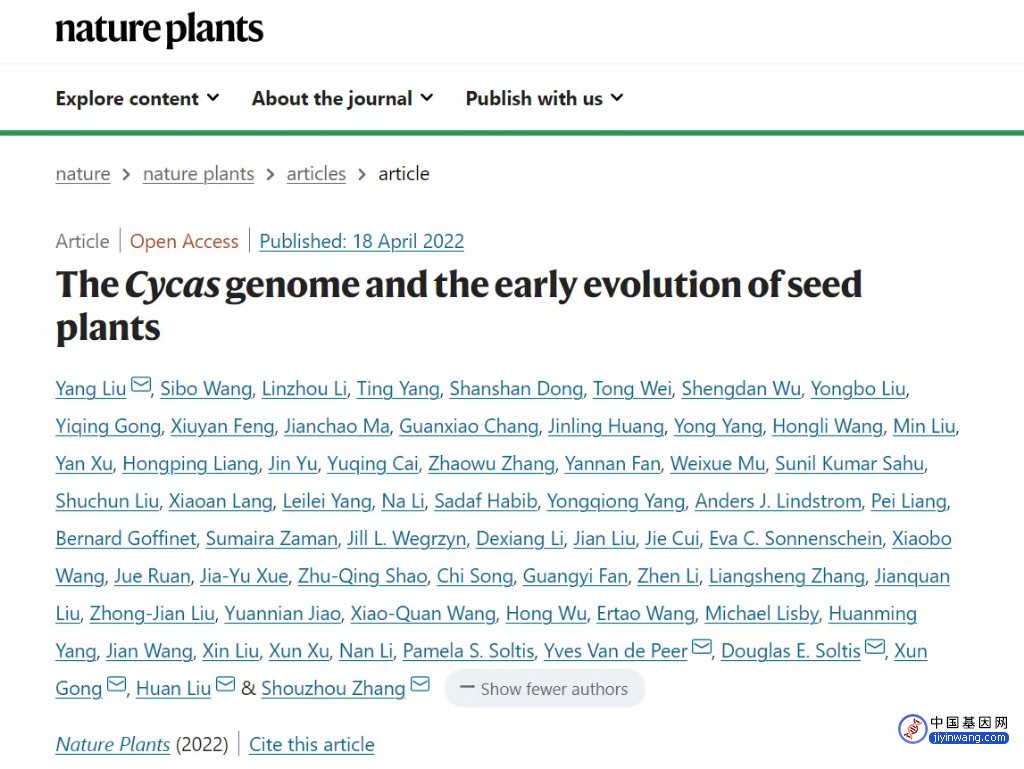Expand the Explore content menu
Screen dimensions: 1024x769
138,99
